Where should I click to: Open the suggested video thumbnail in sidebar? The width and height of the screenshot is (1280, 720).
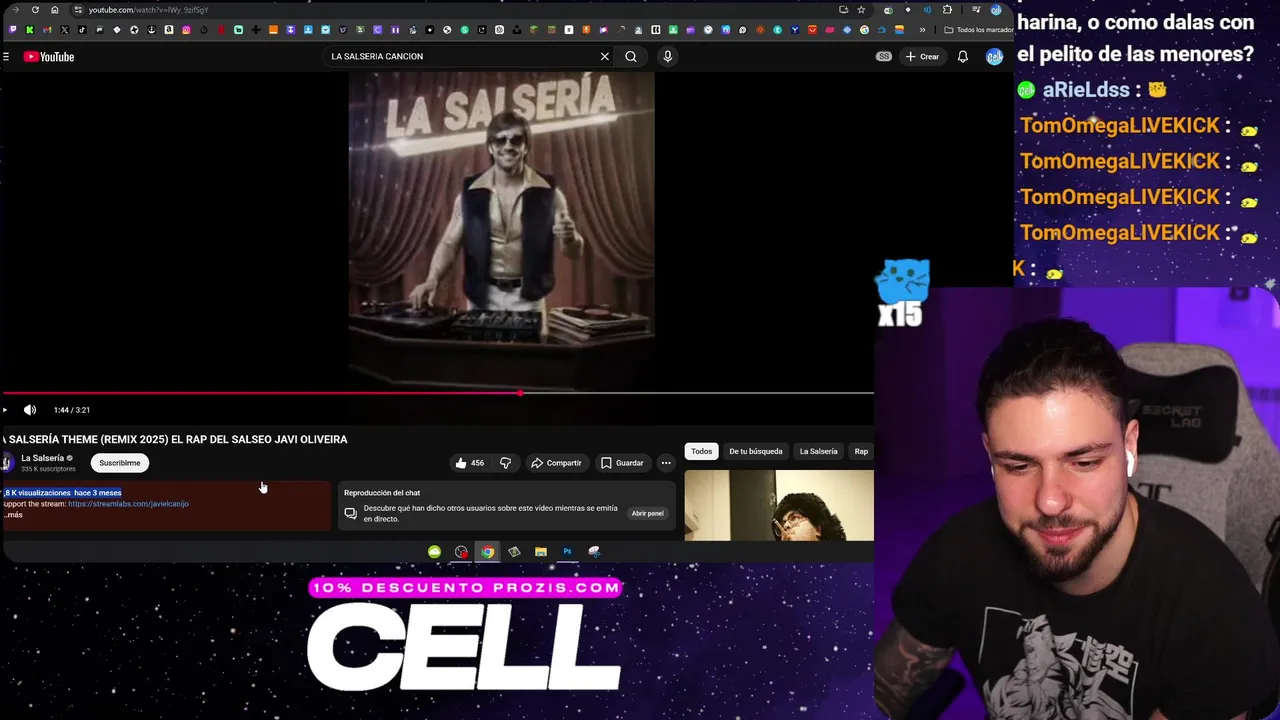coord(779,506)
